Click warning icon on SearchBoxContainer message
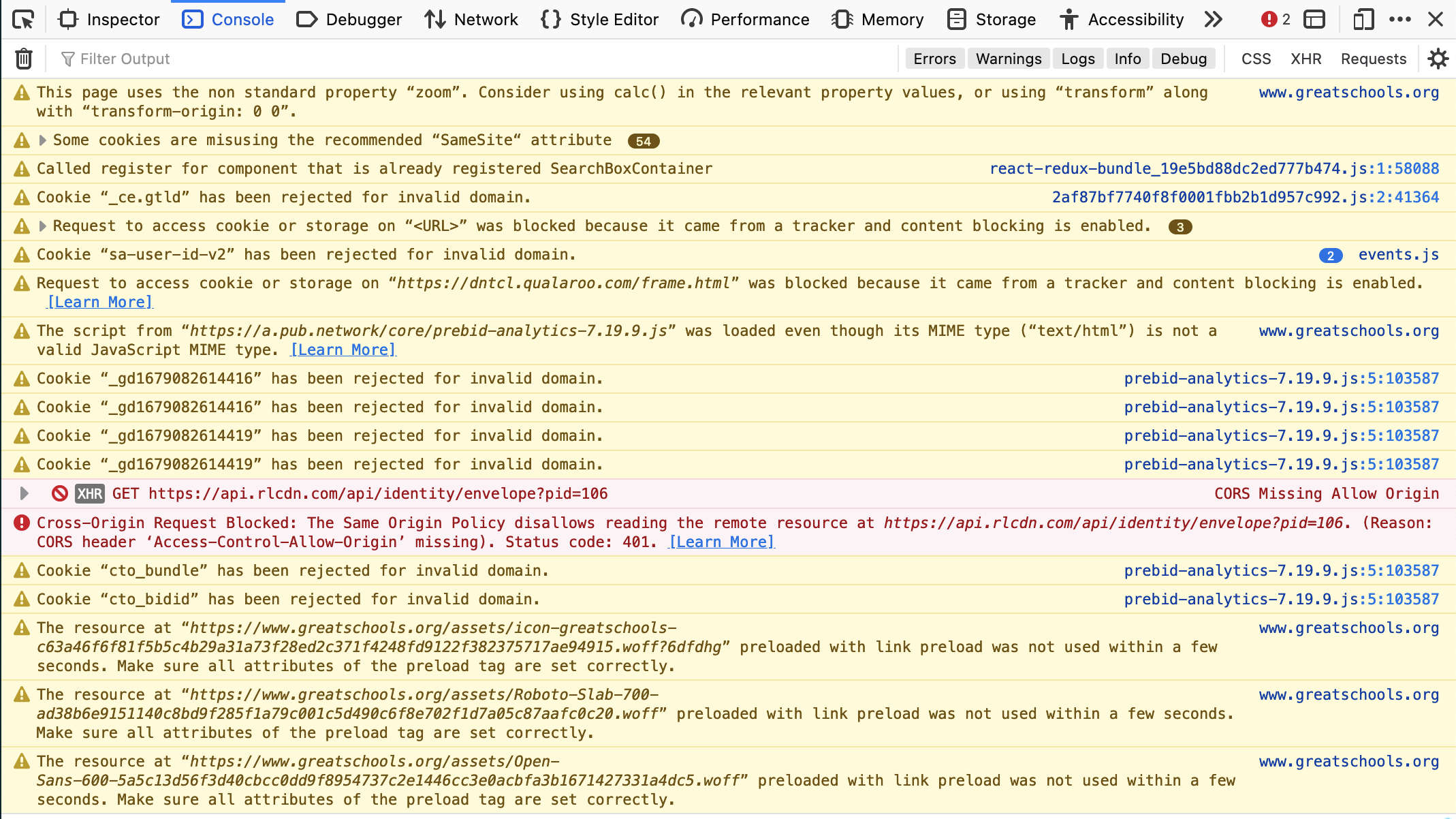This screenshot has height=819, width=1456. [x=22, y=168]
